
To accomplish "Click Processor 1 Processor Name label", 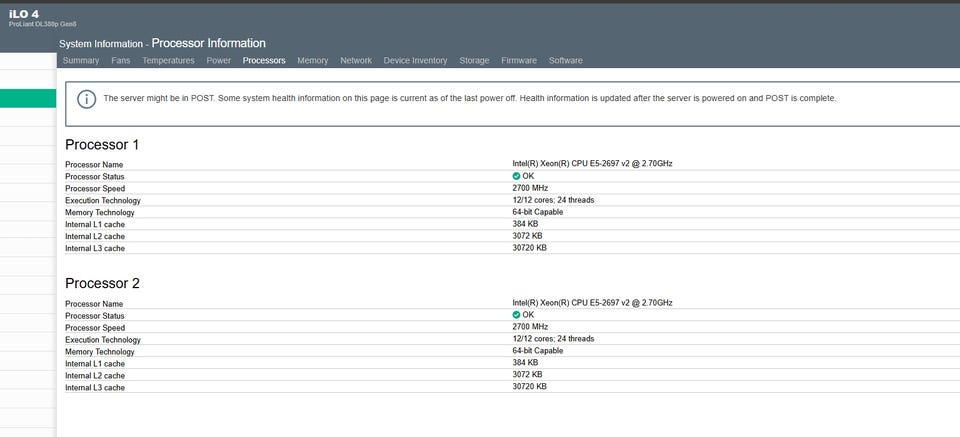I will tap(94, 165).
